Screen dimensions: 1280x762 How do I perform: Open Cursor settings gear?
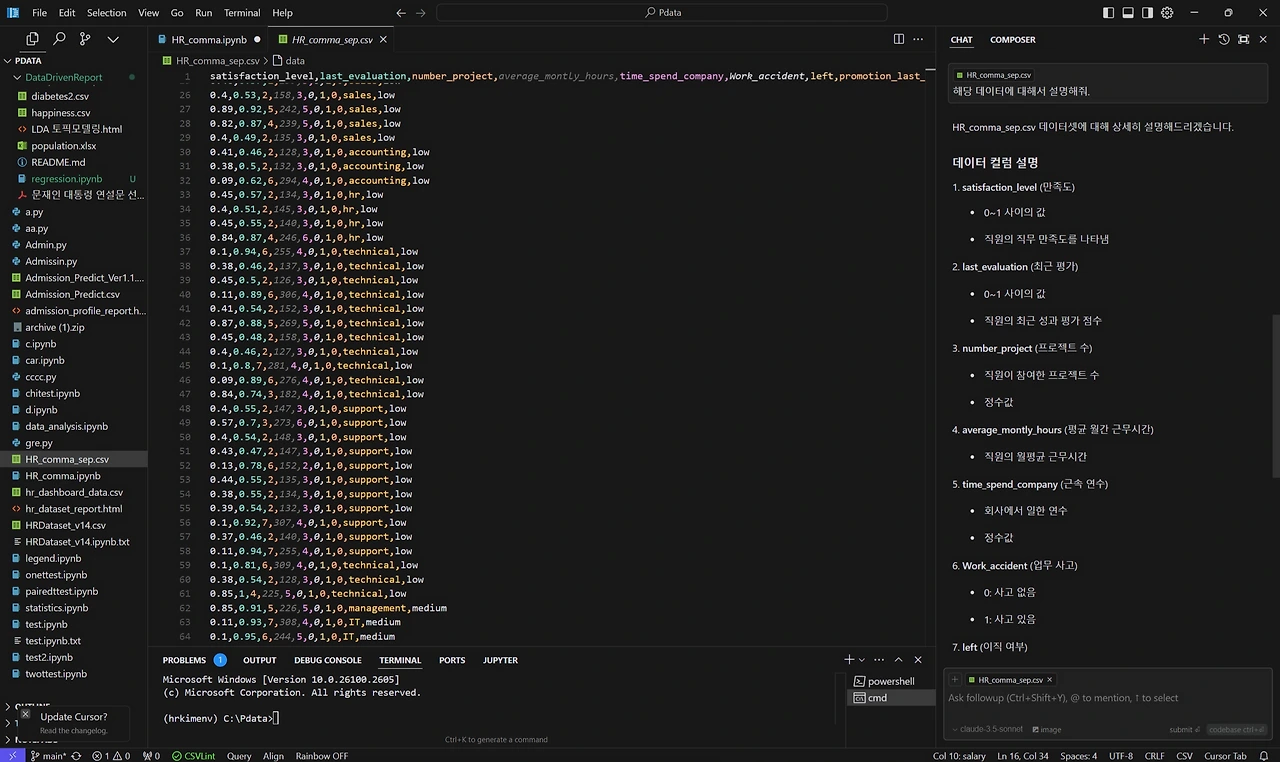(x=1167, y=13)
